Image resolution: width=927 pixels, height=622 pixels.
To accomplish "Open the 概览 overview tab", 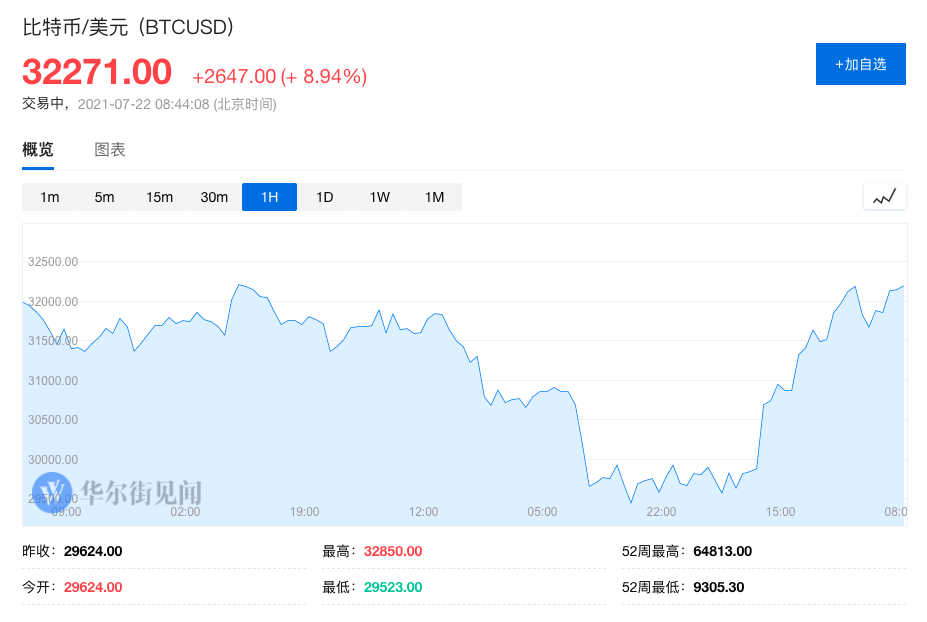I will pyautogui.click(x=37, y=149).
